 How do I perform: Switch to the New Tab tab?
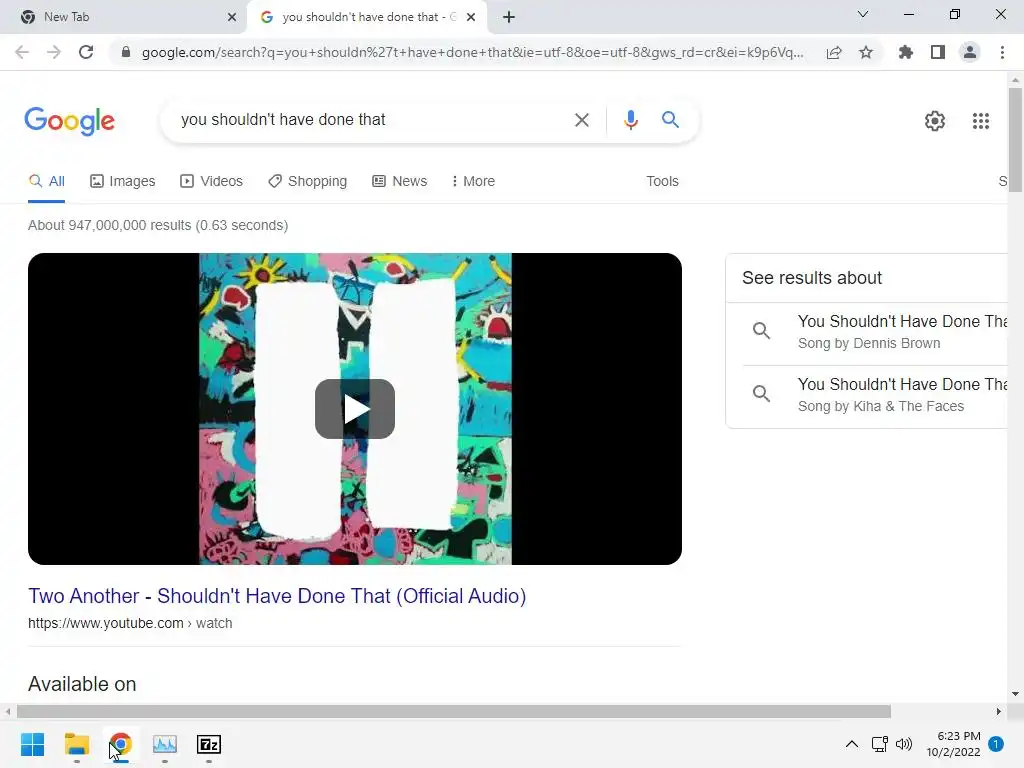124,17
